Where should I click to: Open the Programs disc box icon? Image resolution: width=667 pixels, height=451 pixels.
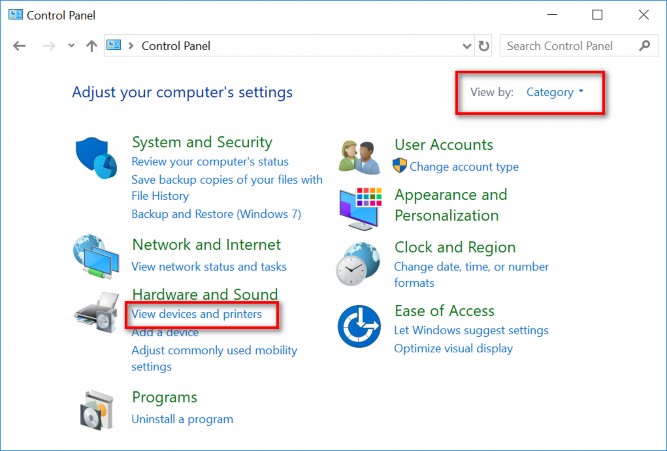[97, 407]
